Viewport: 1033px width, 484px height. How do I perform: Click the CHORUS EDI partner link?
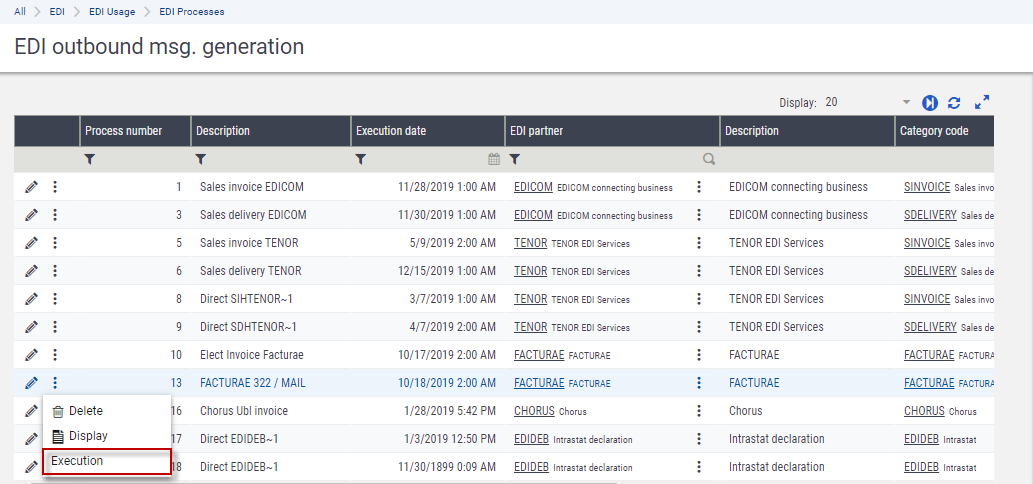[x=534, y=411]
